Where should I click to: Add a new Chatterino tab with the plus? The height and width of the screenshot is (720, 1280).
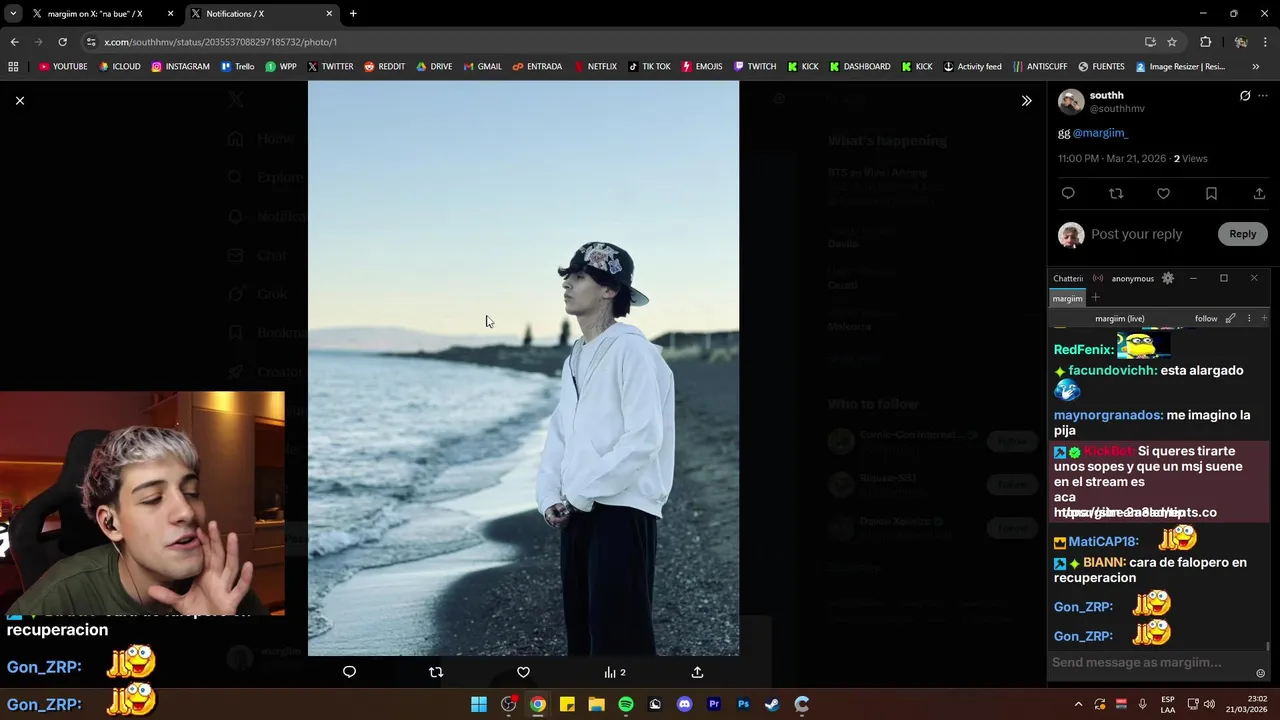[1095, 298]
